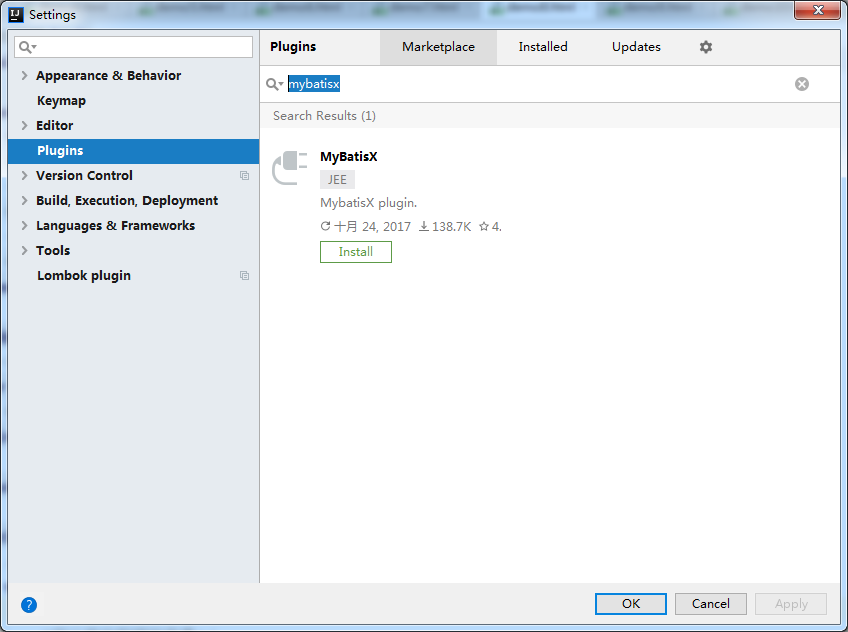This screenshot has height=632, width=848.
Task: Click the Search Results (1) header
Action: pos(324,116)
